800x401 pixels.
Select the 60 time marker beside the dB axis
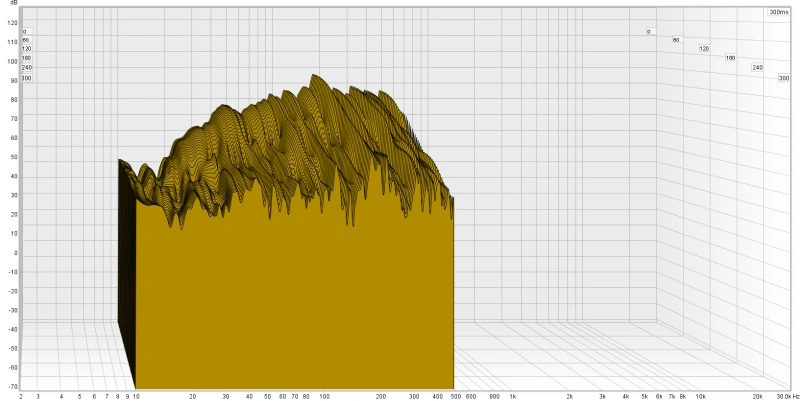25,40
